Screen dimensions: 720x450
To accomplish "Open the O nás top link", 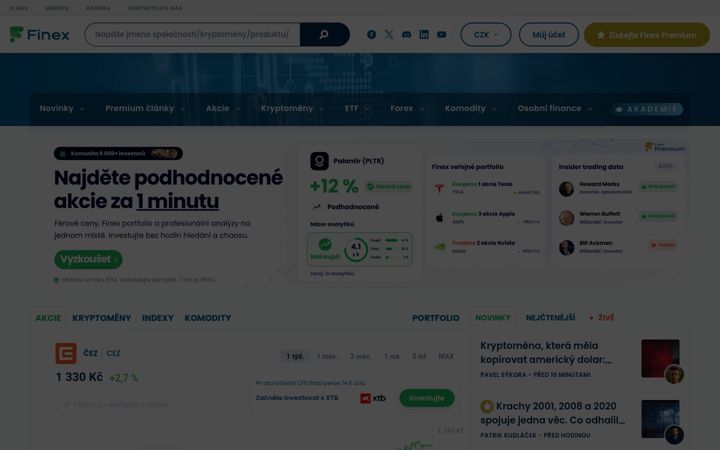I will pos(18,8).
